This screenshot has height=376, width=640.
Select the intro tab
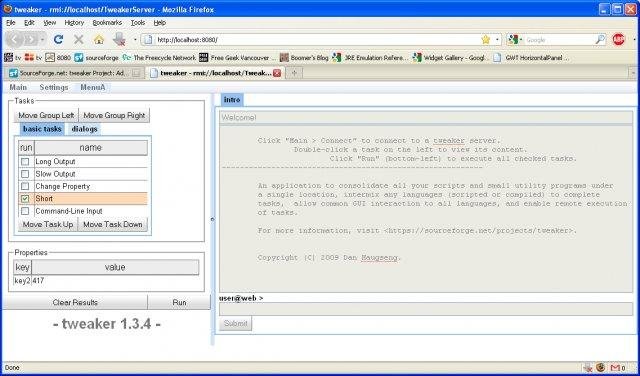click(232, 100)
